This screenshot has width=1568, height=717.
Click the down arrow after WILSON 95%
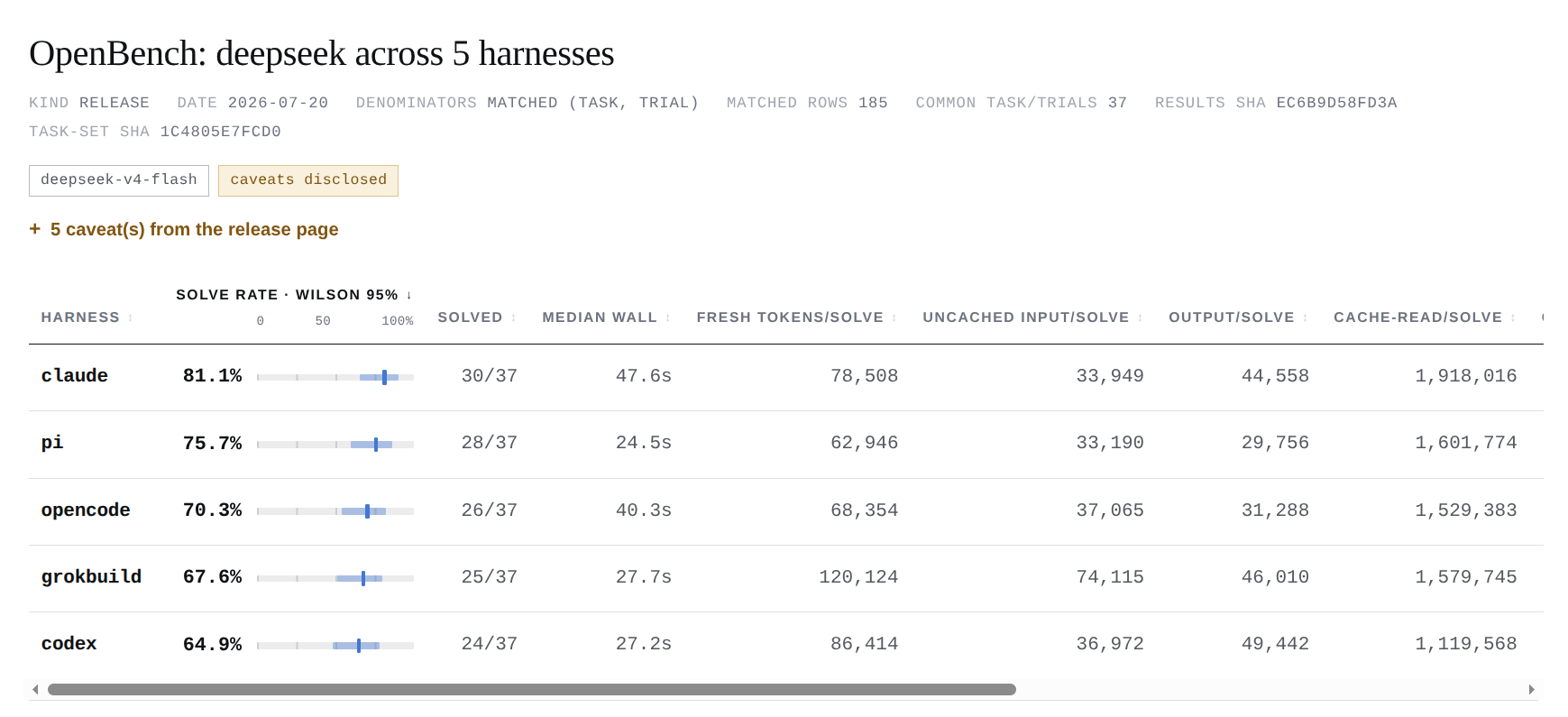click(x=409, y=295)
